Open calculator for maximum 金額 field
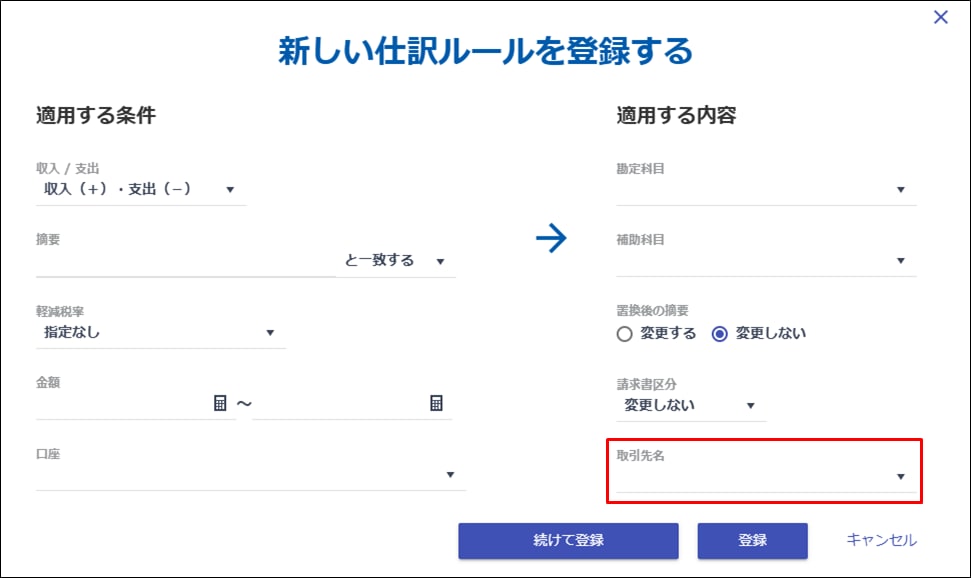 (x=436, y=403)
